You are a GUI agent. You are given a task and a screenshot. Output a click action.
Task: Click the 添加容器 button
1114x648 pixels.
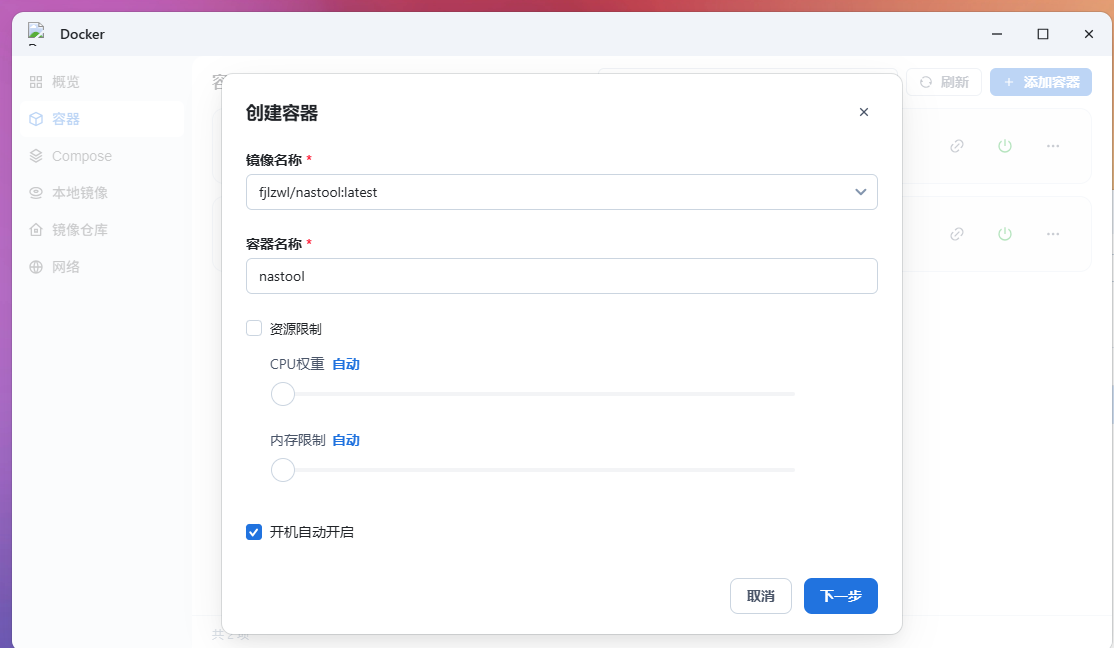click(1041, 82)
